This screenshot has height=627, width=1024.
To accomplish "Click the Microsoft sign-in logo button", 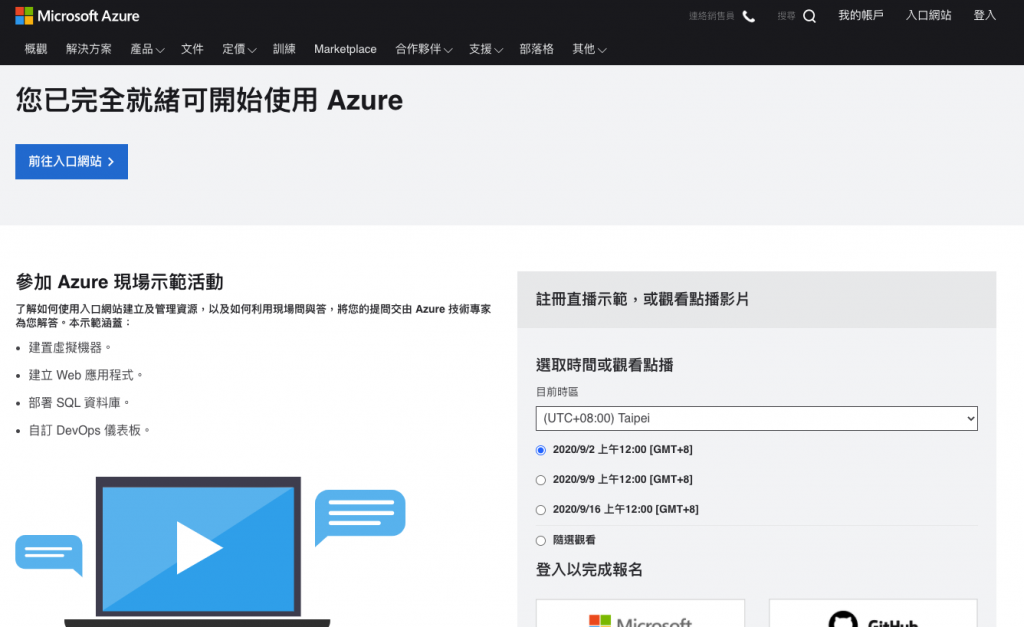I will click(x=640, y=614).
